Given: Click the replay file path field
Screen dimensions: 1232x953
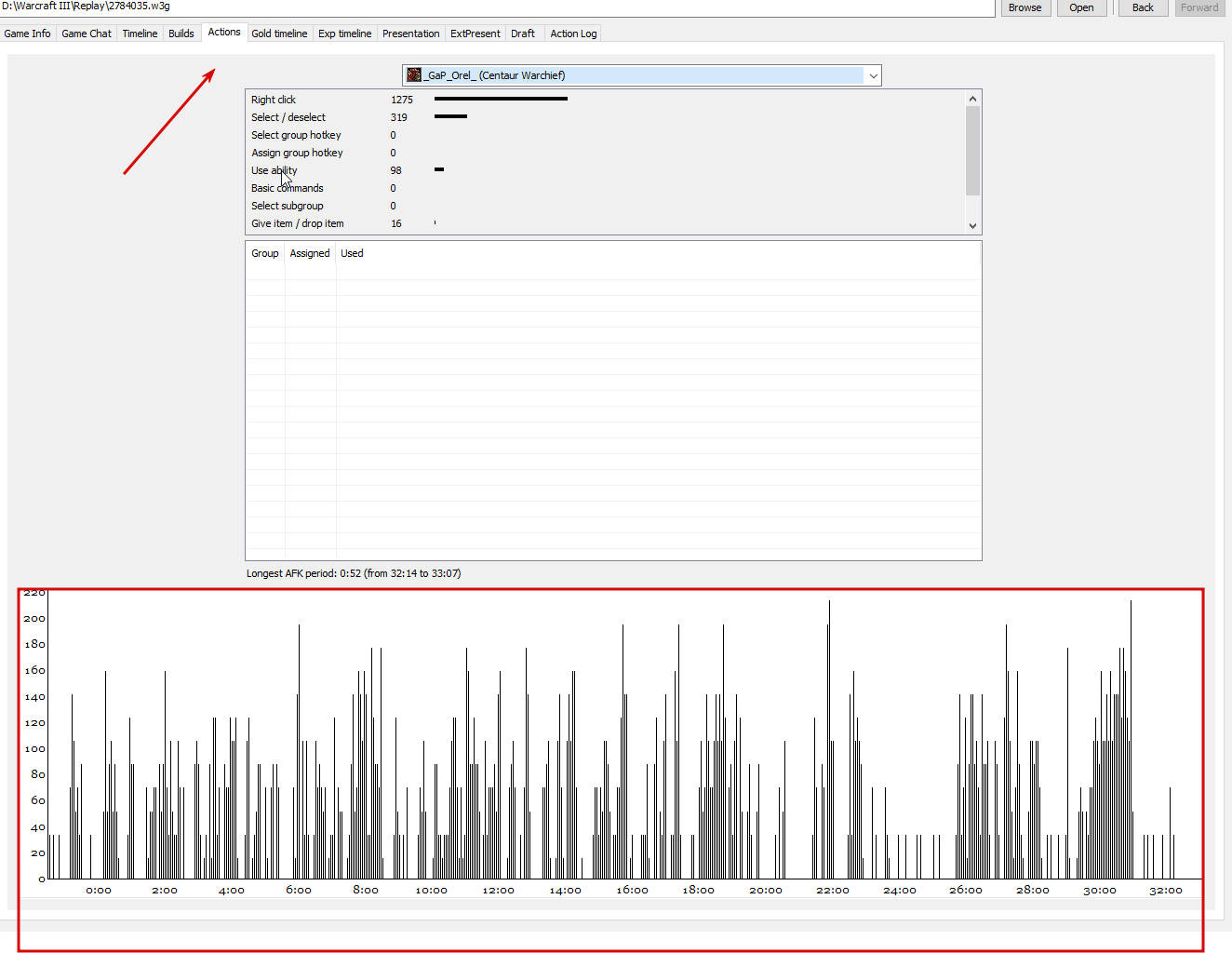Looking at the screenshot, I should (x=497, y=7).
